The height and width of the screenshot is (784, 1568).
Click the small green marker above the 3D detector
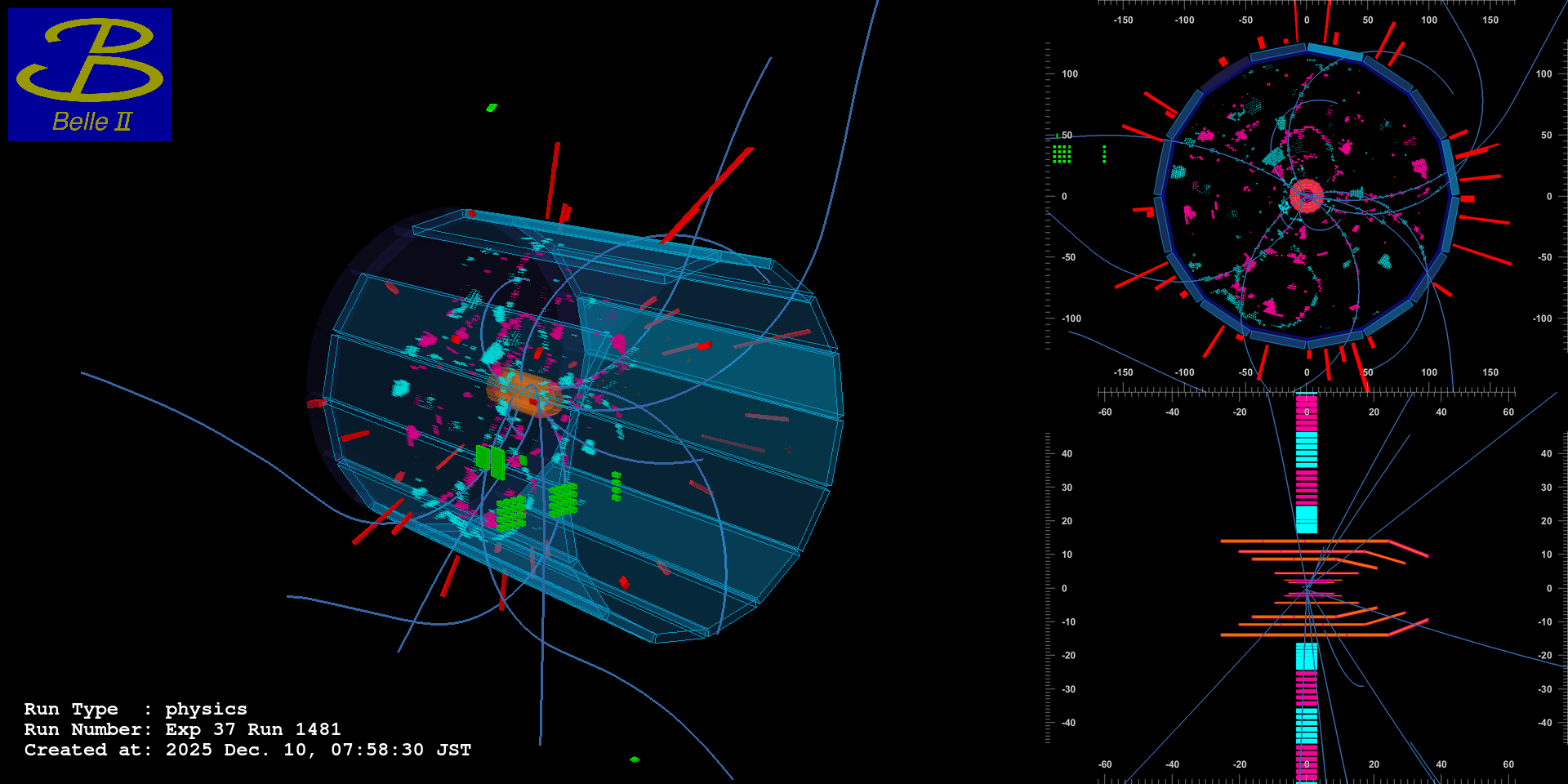tap(491, 107)
